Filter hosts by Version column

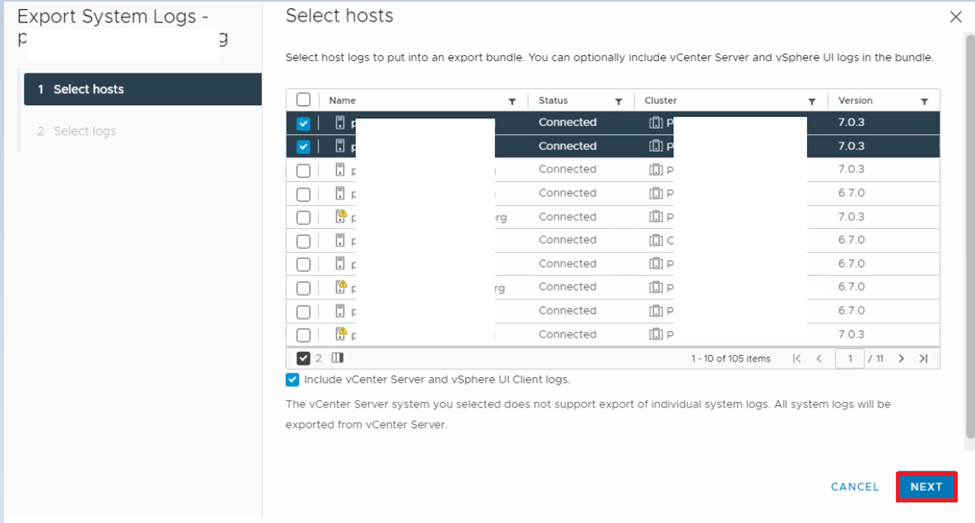[x=924, y=101]
